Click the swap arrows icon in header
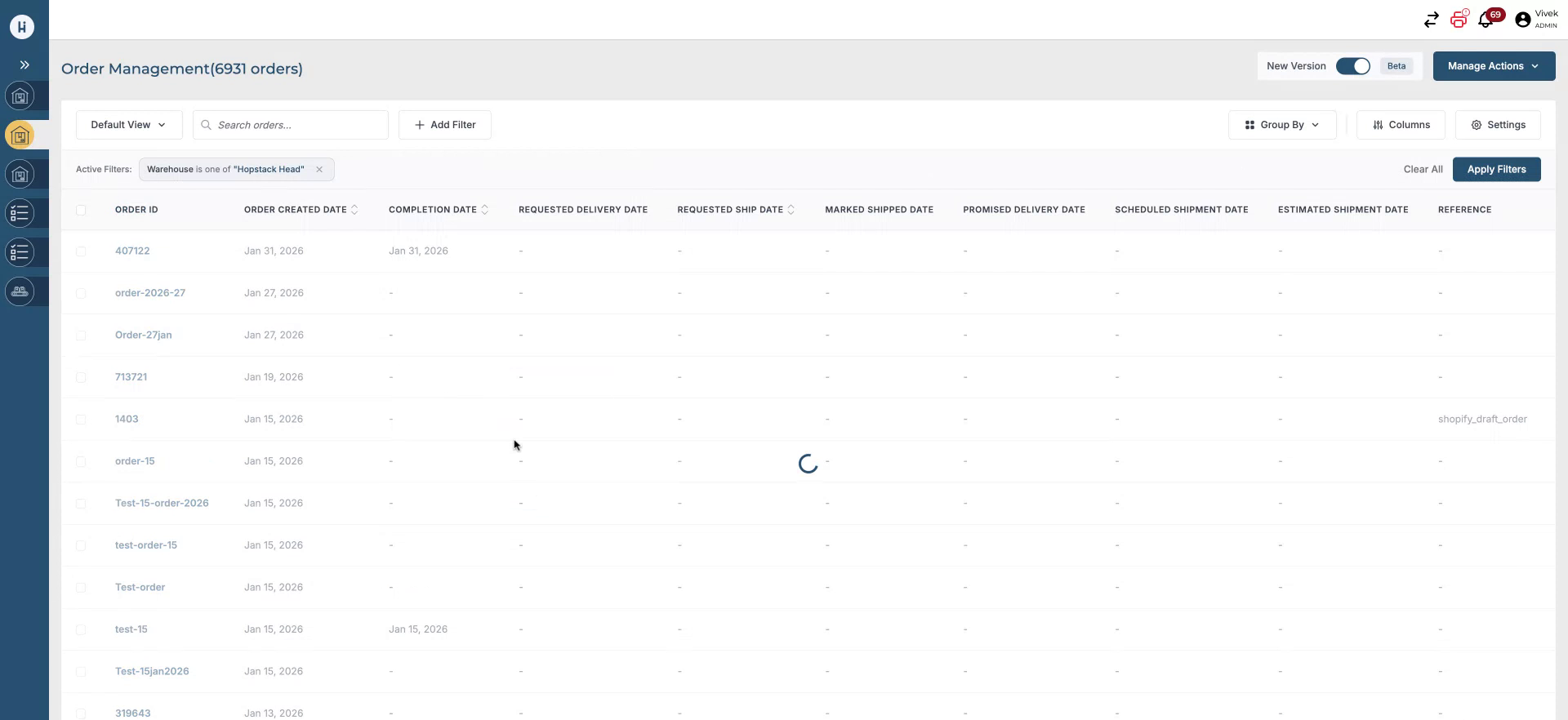Viewport: 1568px width, 720px height. pyautogui.click(x=1431, y=20)
